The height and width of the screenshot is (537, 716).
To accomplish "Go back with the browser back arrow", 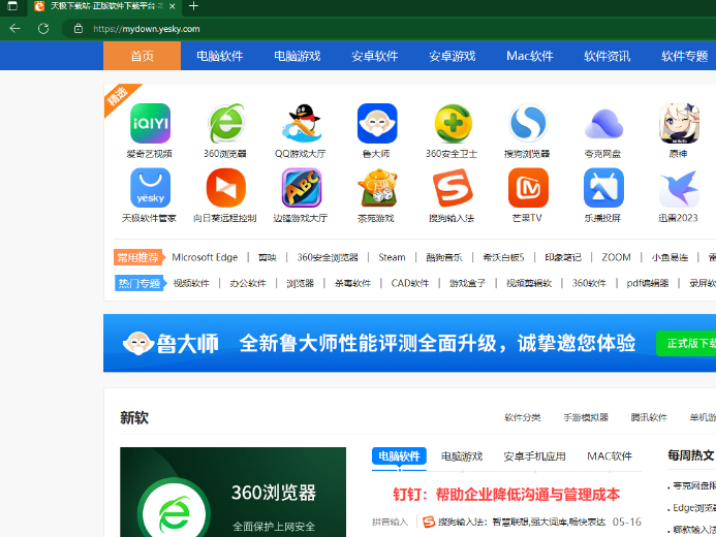I will 15,29.
